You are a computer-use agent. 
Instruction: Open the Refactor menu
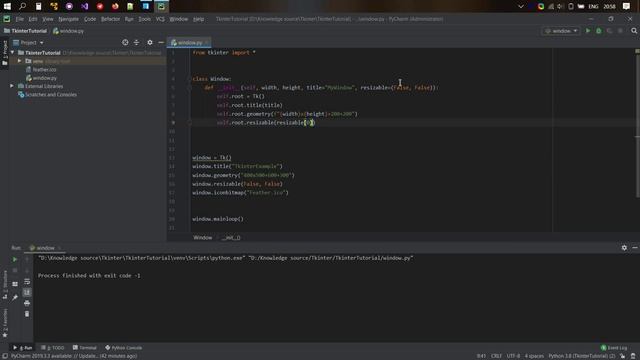(x=111, y=19)
